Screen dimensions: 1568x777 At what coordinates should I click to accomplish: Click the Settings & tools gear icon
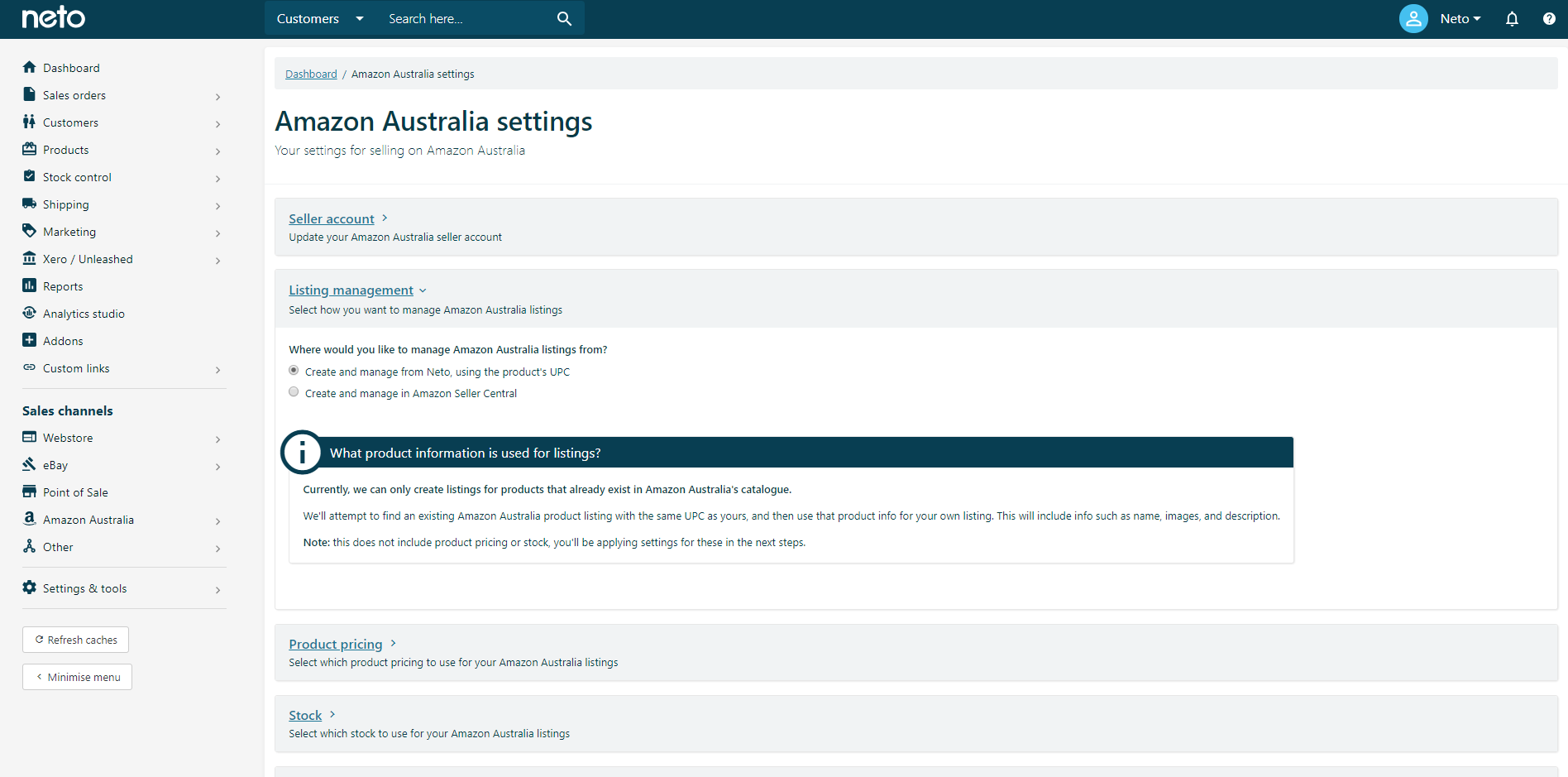[30, 588]
